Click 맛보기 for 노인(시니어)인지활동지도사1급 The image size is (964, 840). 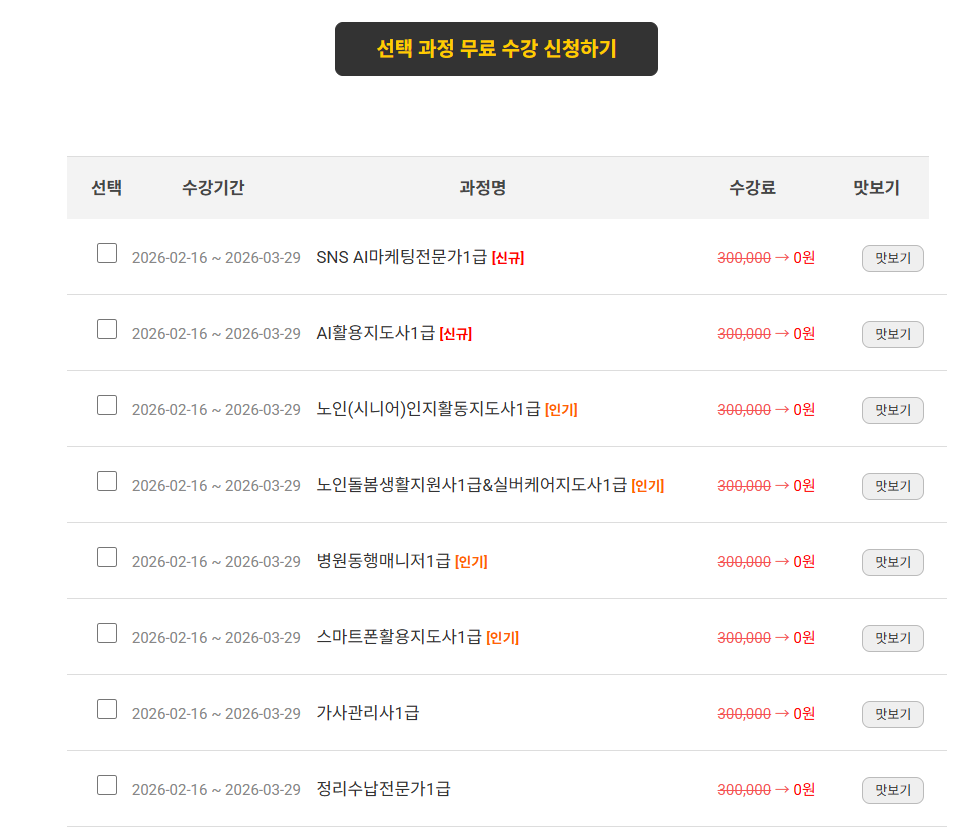(892, 410)
